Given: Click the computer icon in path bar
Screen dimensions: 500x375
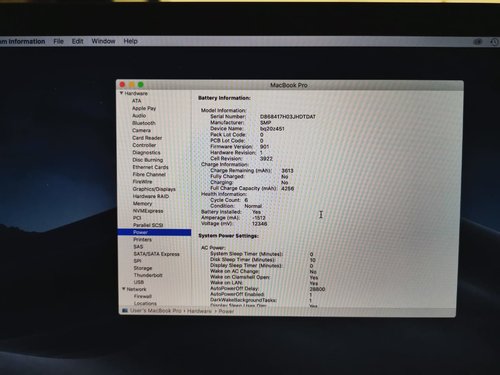Looking at the screenshot, I should click(x=125, y=311).
